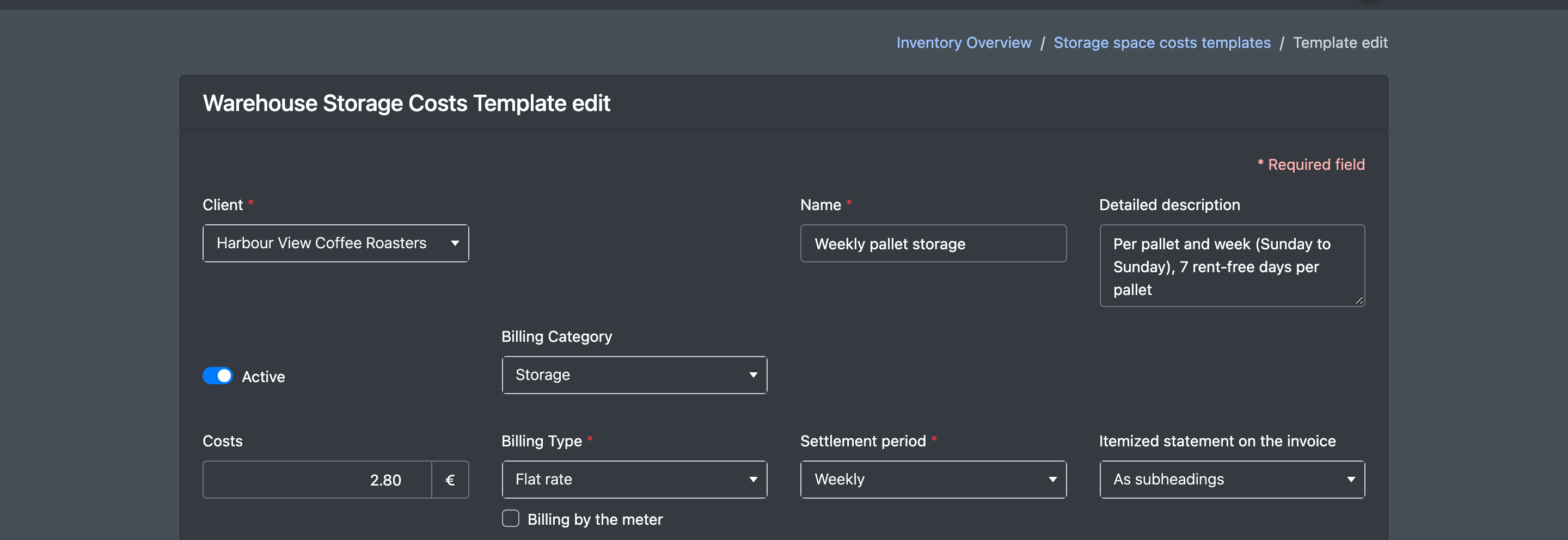1568x540 pixels.
Task: Toggle the Active switch off
Action: [217, 376]
